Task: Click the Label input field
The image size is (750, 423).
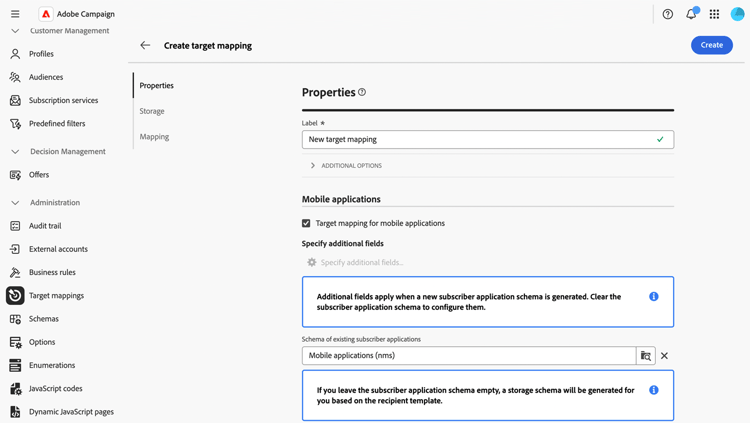Action: (488, 139)
